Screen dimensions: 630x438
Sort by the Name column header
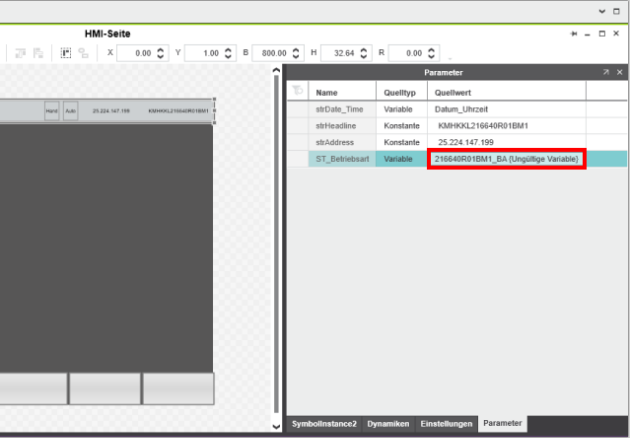[342, 92]
